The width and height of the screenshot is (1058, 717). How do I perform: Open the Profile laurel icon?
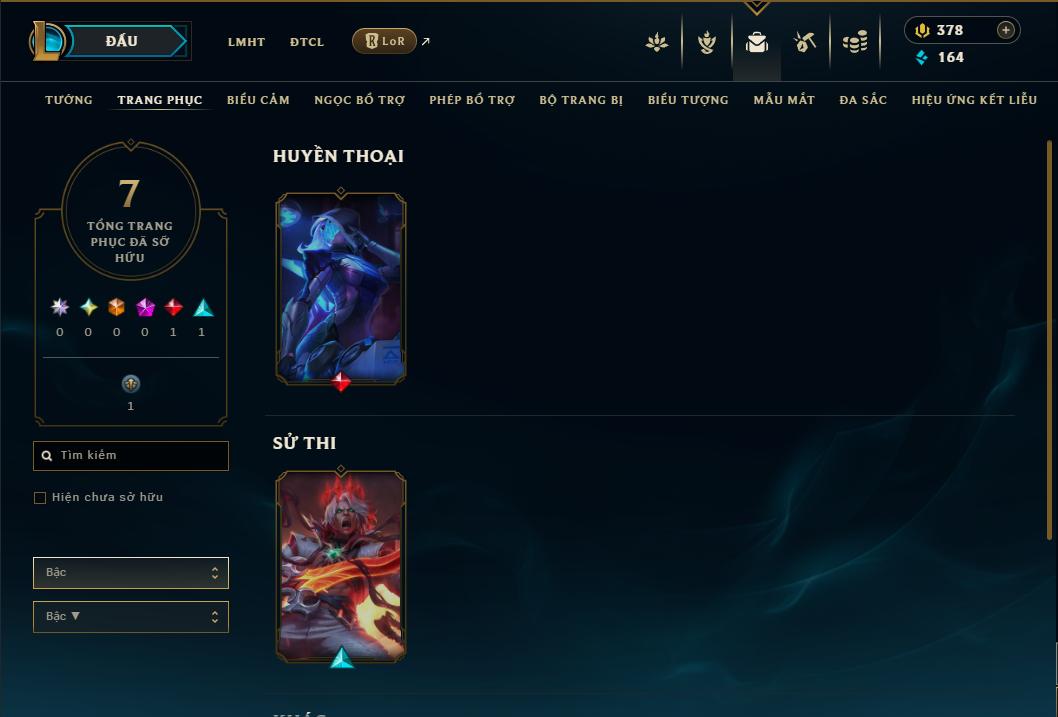pyautogui.click(x=706, y=42)
